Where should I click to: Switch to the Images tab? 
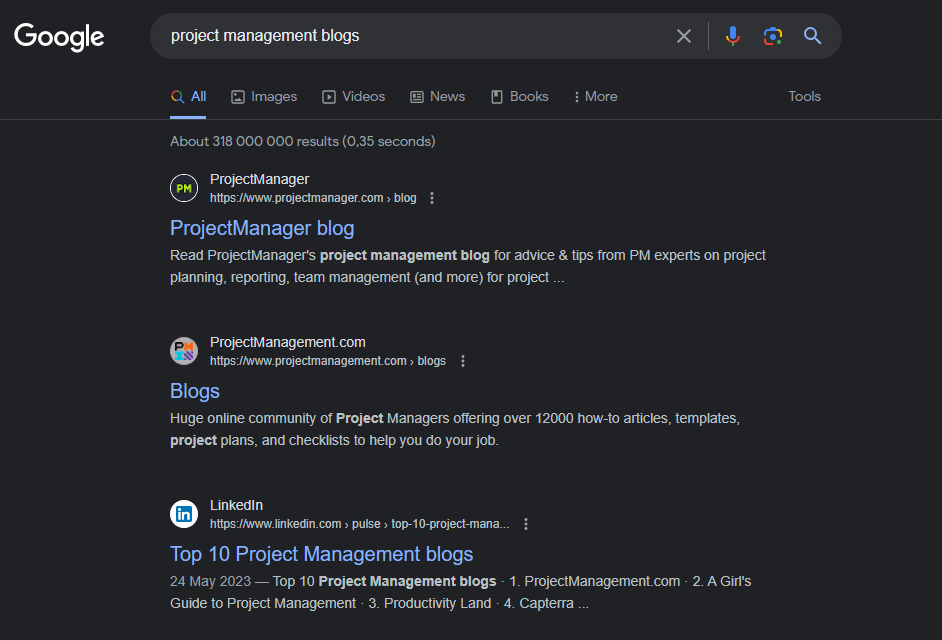(x=263, y=96)
